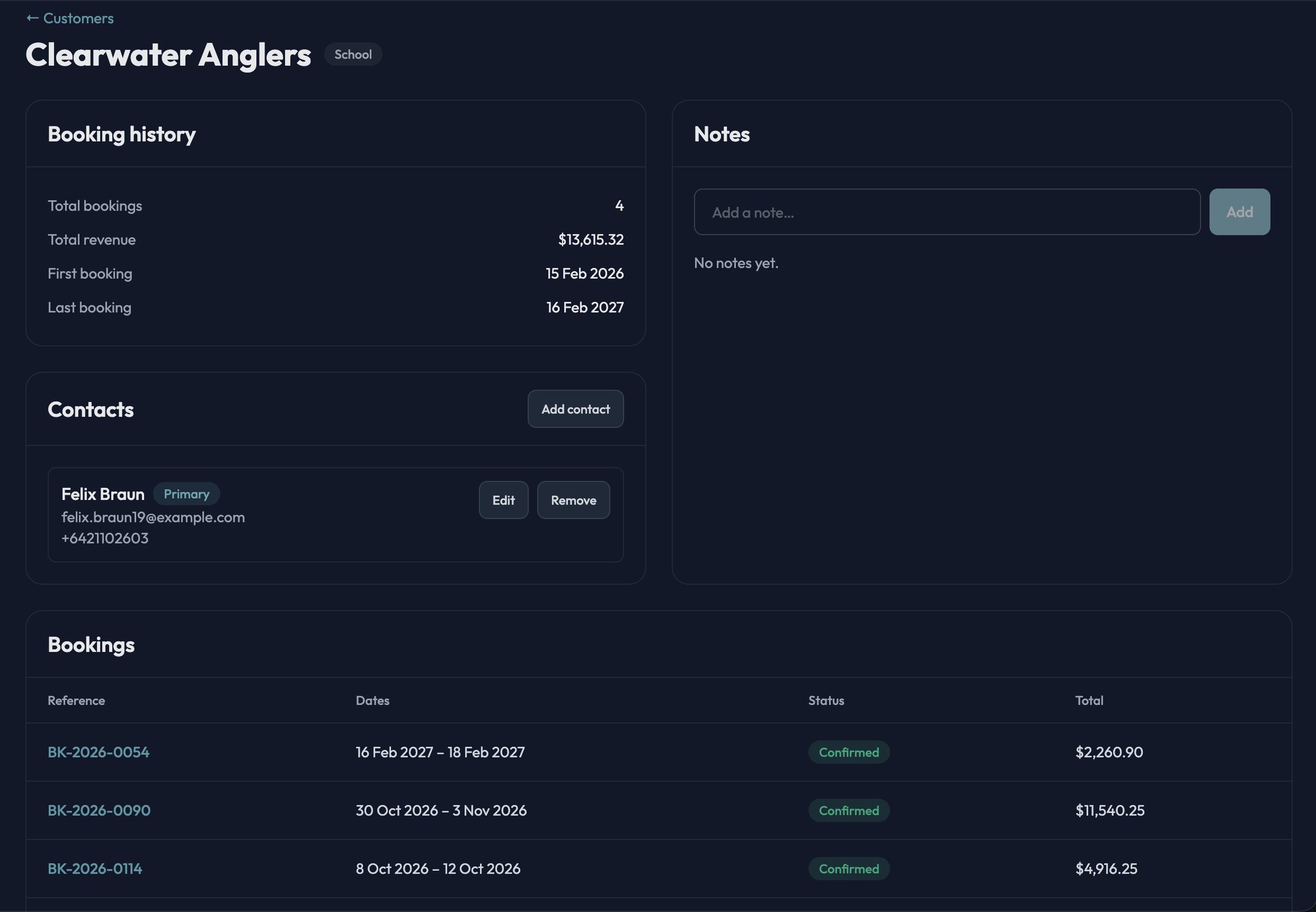The image size is (1316, 912).
Task: Click the Primary badge on Felix Braun
Action: pos(186,494)
